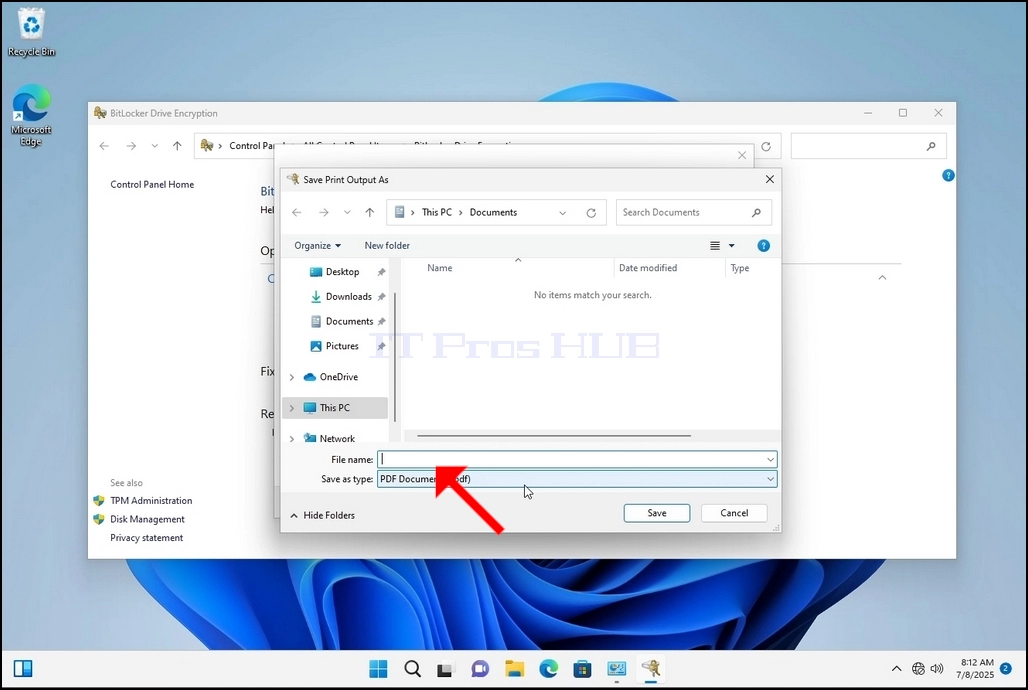Select Desktop in navigation pane
Image resolution: width=1028 pixels, height=690 pixels.
pos(342,272)
